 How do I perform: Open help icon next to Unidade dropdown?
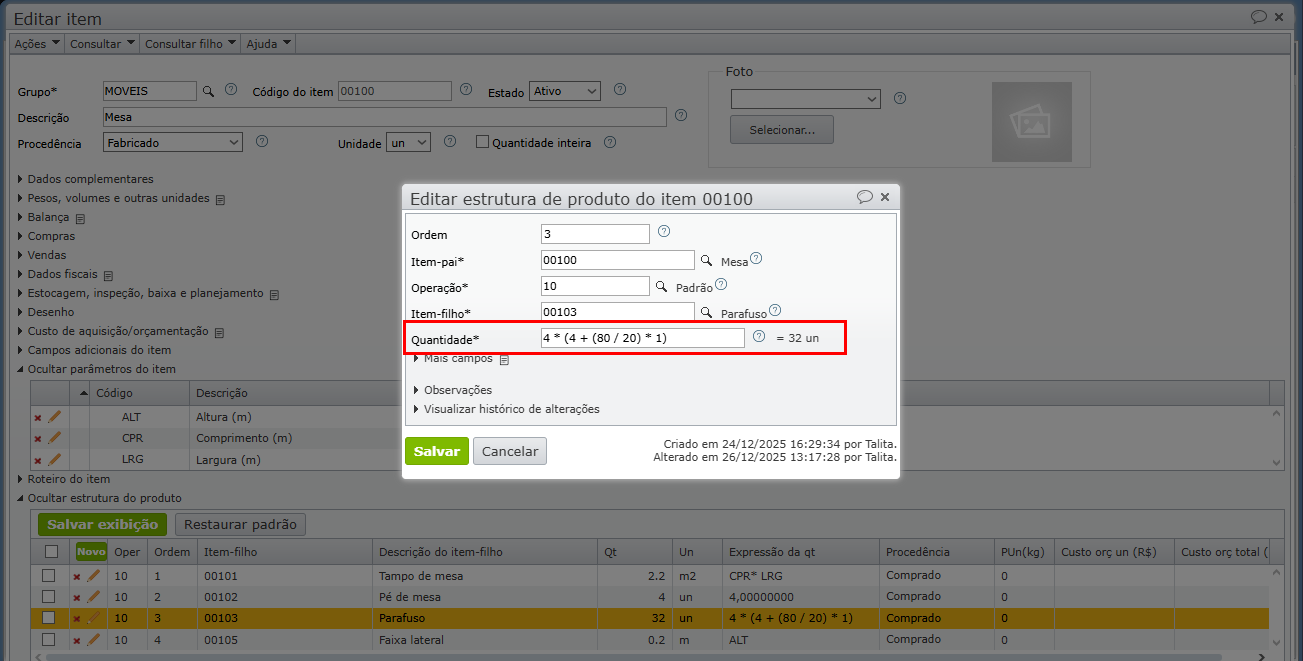[450, 141]
